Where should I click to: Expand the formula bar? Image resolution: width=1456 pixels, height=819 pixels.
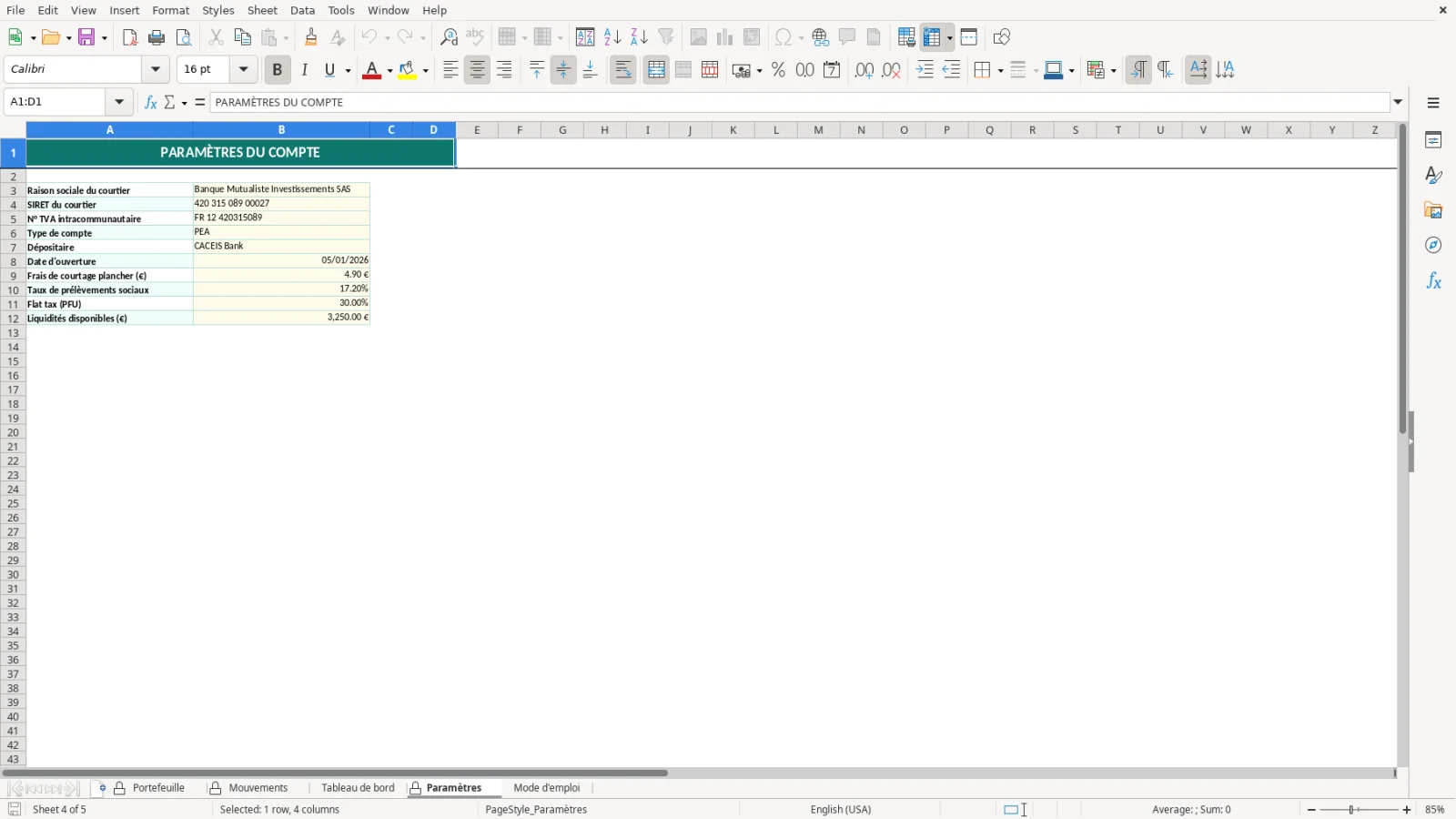1399,102
